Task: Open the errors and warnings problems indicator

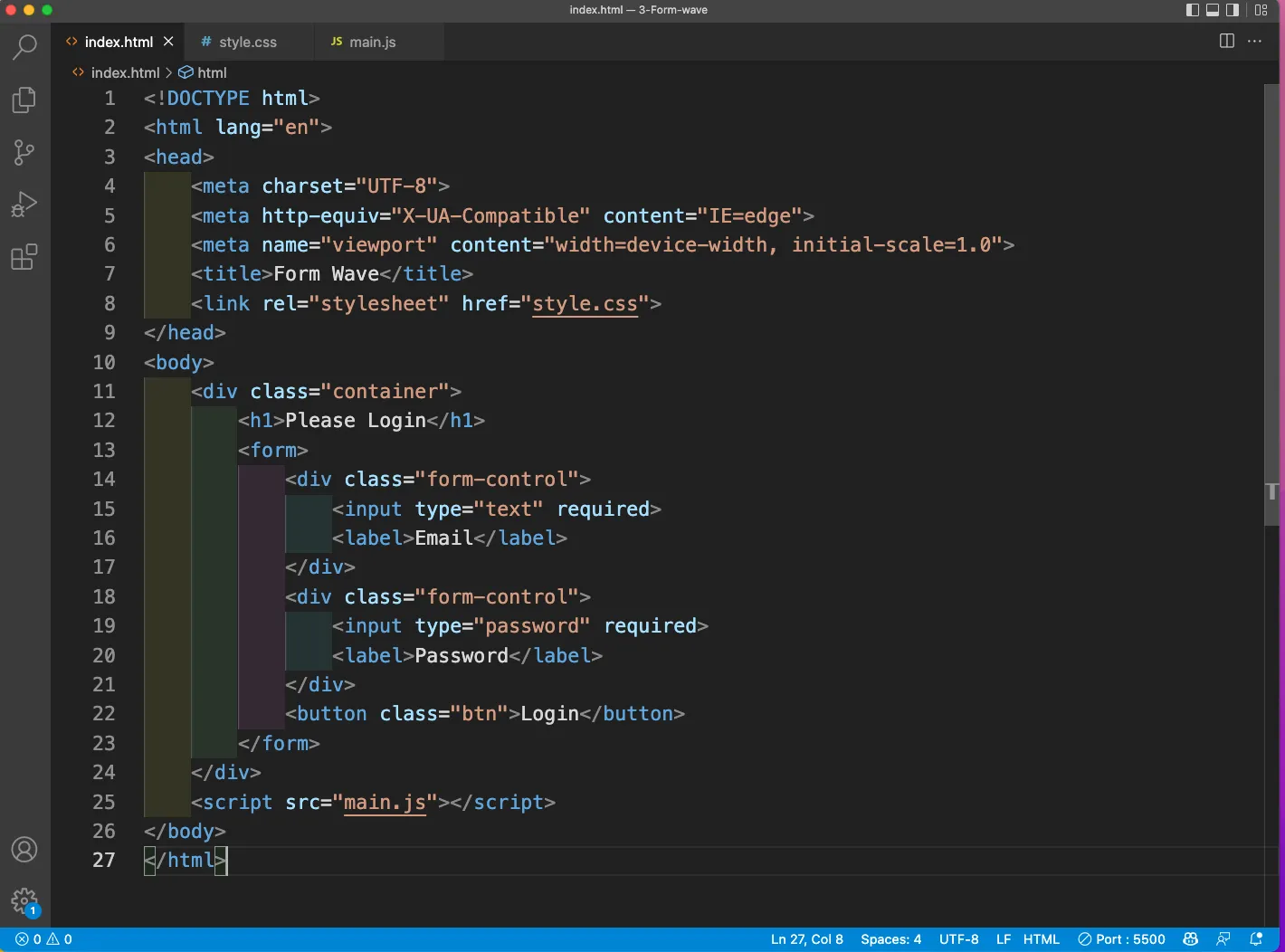Action: [x=43, y=939]
